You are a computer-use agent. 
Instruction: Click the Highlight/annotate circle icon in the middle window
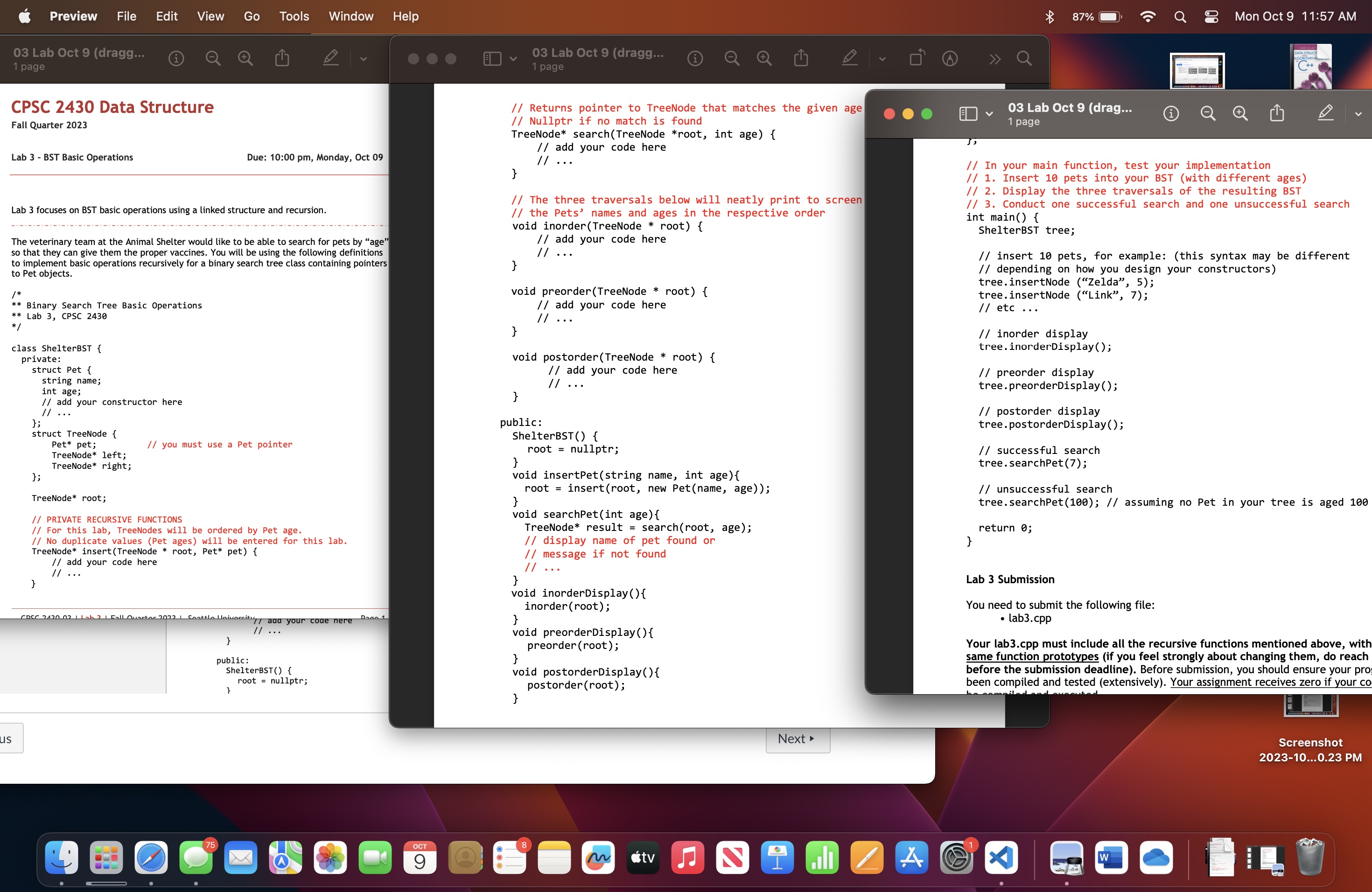click(950, 58)
